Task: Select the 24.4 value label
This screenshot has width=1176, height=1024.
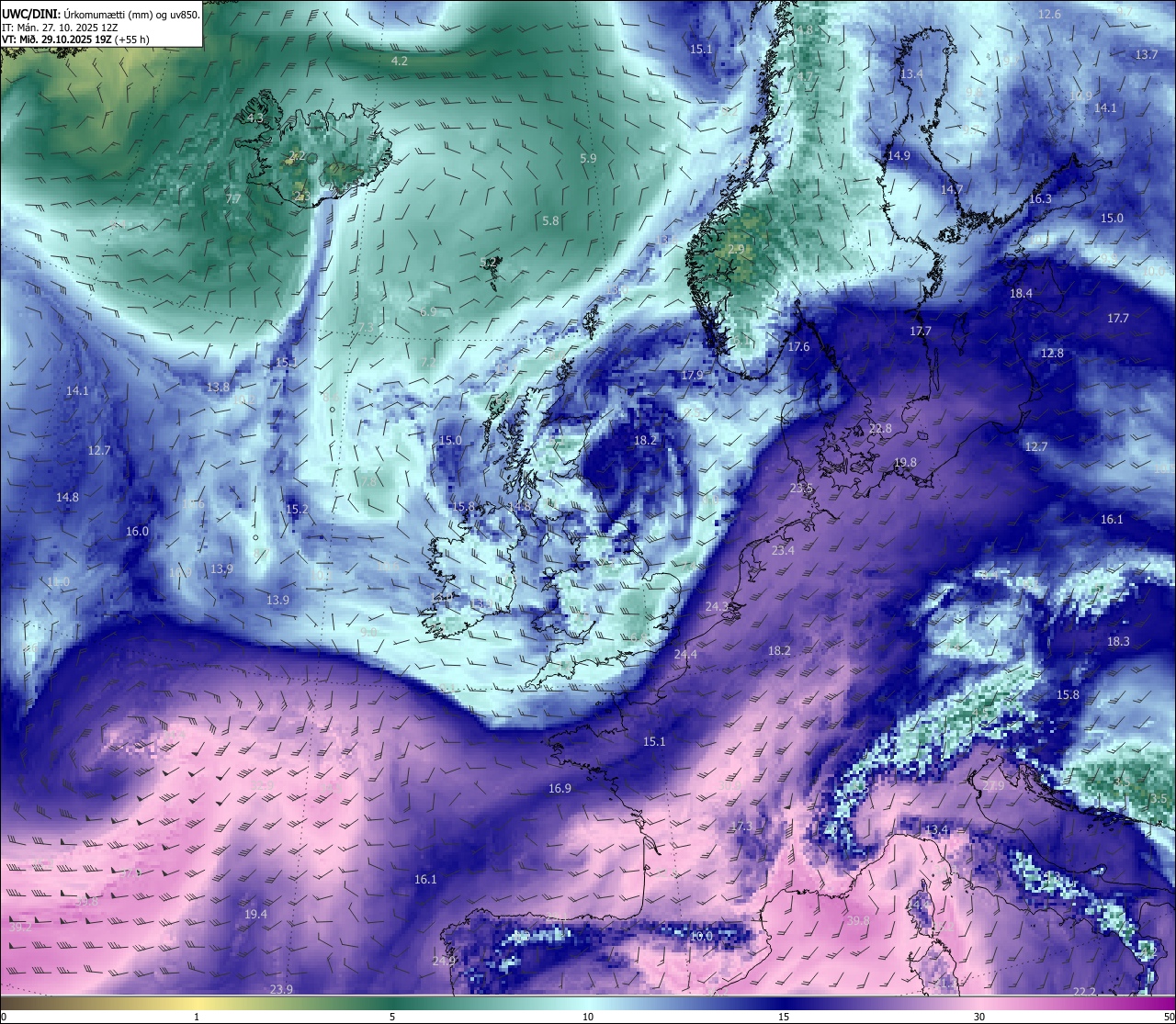Action: tap(685, 654)
